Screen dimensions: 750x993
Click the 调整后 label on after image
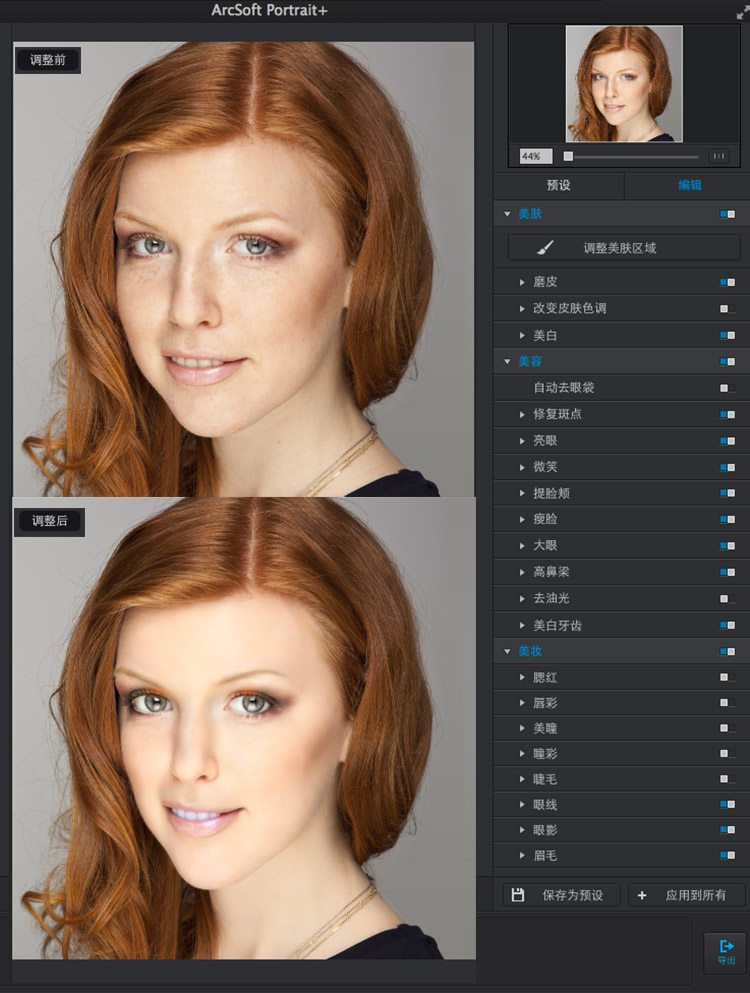tap(49, 521)
